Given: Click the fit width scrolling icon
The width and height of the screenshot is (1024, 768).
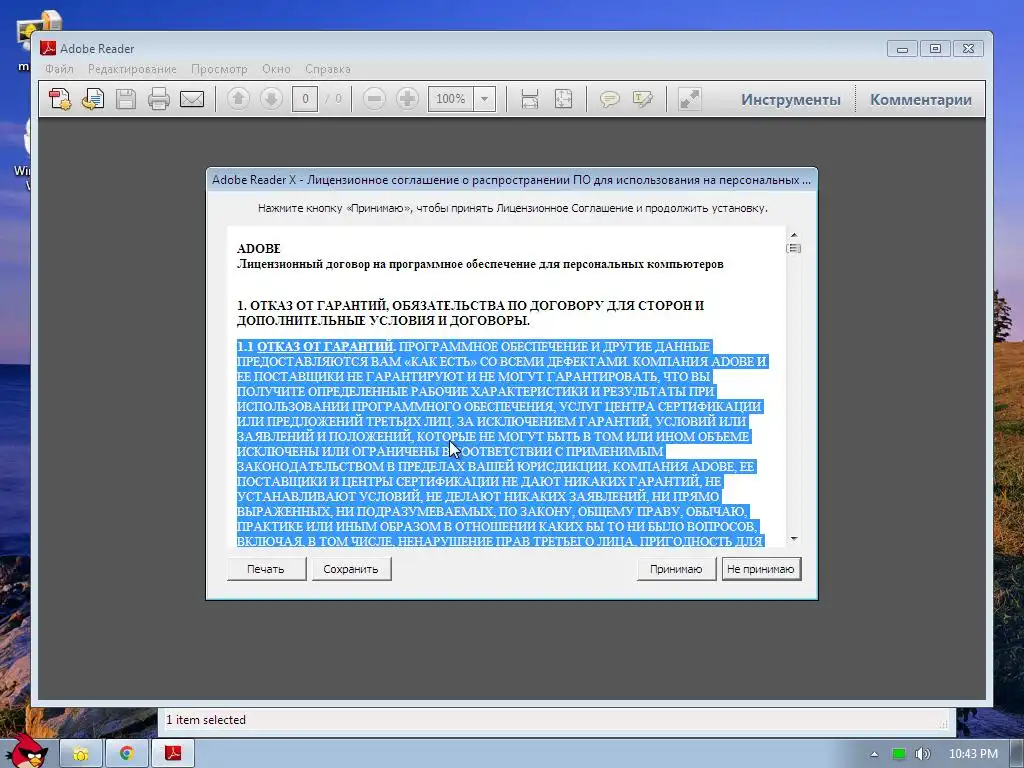Looking at the screenshot, I should click(530, 99).
